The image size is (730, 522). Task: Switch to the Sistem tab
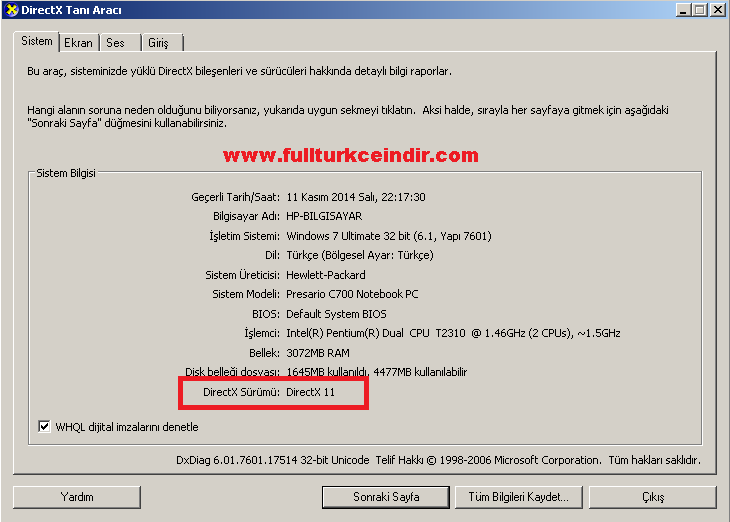36,41
